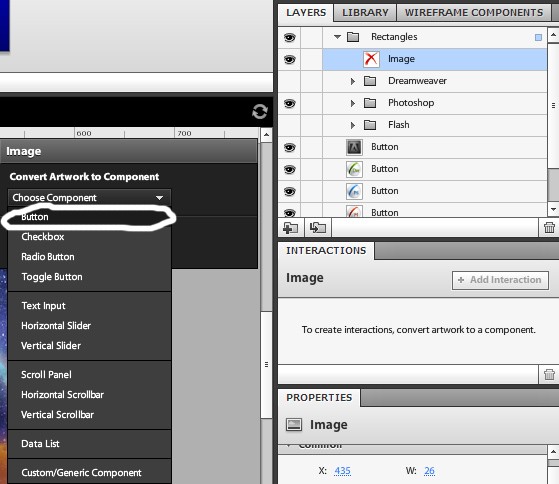Click the Rectangles folder icon
The width and height of the screenshot is (559, 484).
coord(353,37)
